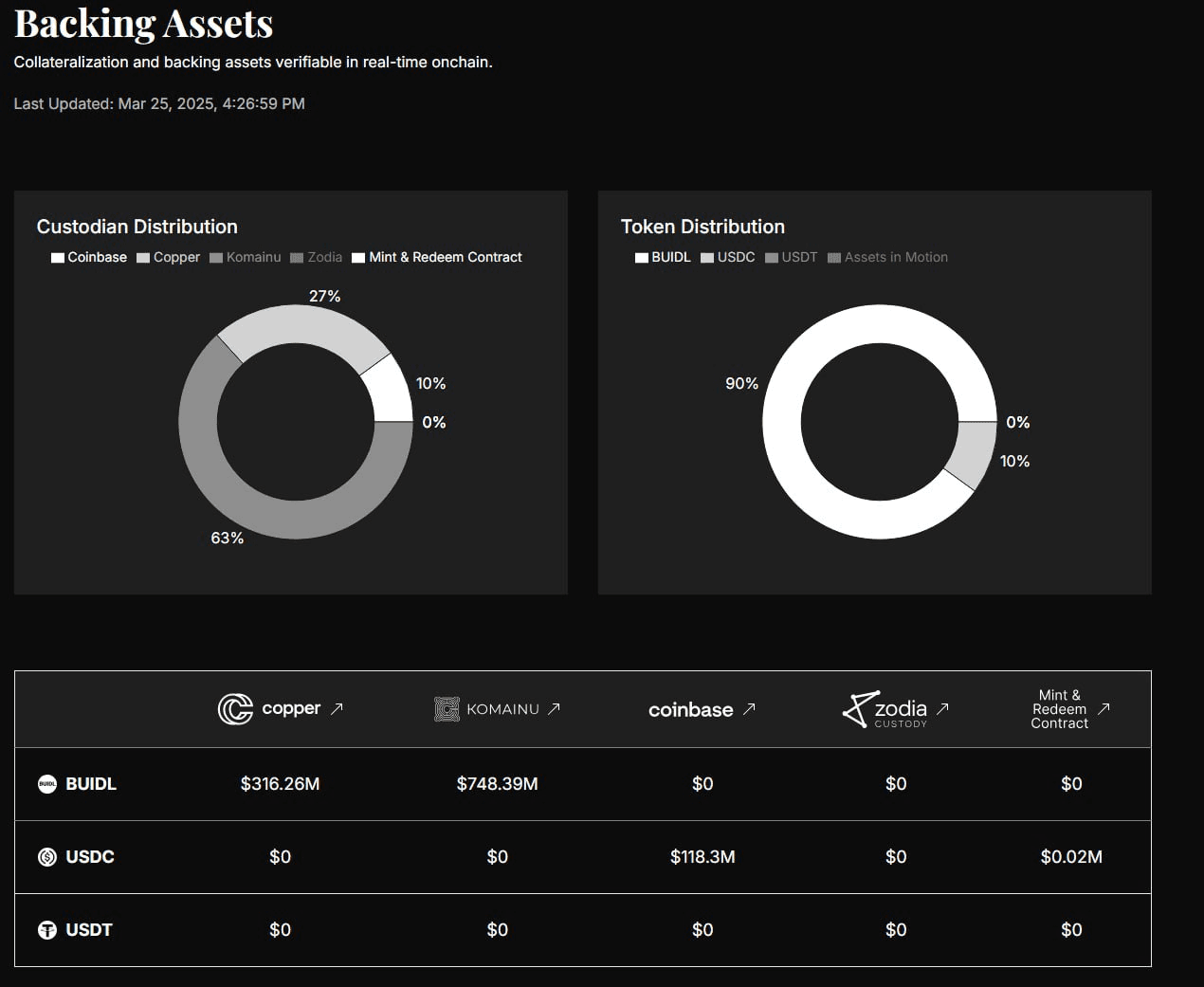The width and height of the screenshot is (1204, 987).
Task: Click the $316.26M BUIDL value under Copper
Action: click(280, 784)
